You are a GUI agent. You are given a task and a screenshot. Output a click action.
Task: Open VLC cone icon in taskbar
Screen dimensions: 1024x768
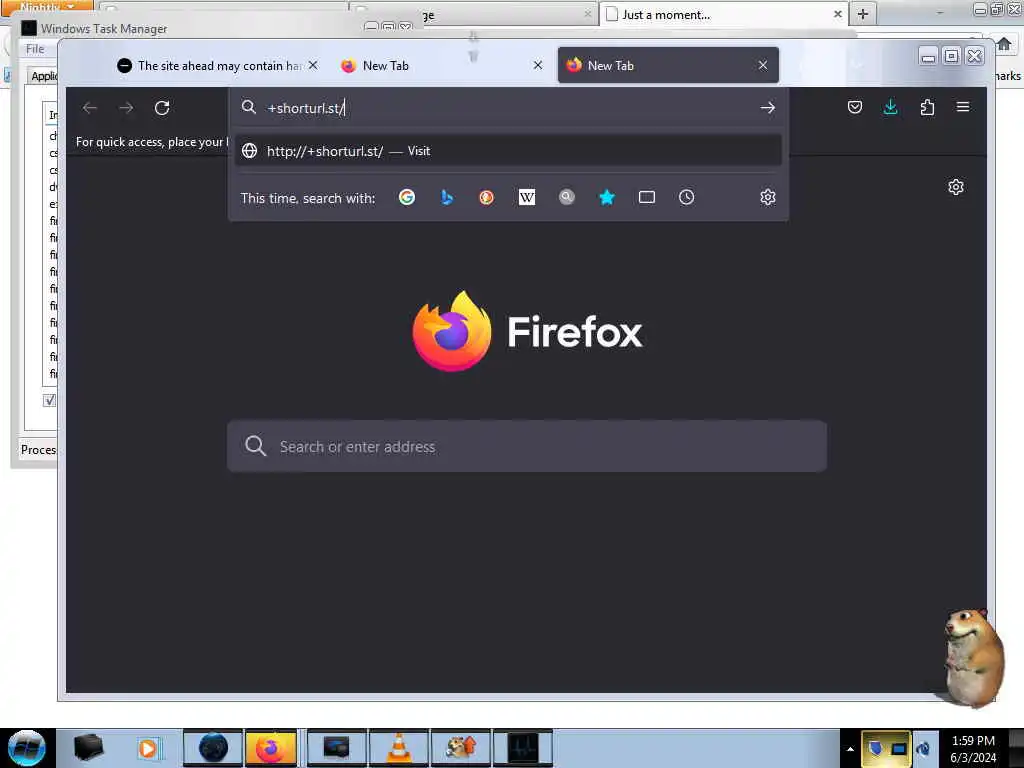tap(399, 748)
